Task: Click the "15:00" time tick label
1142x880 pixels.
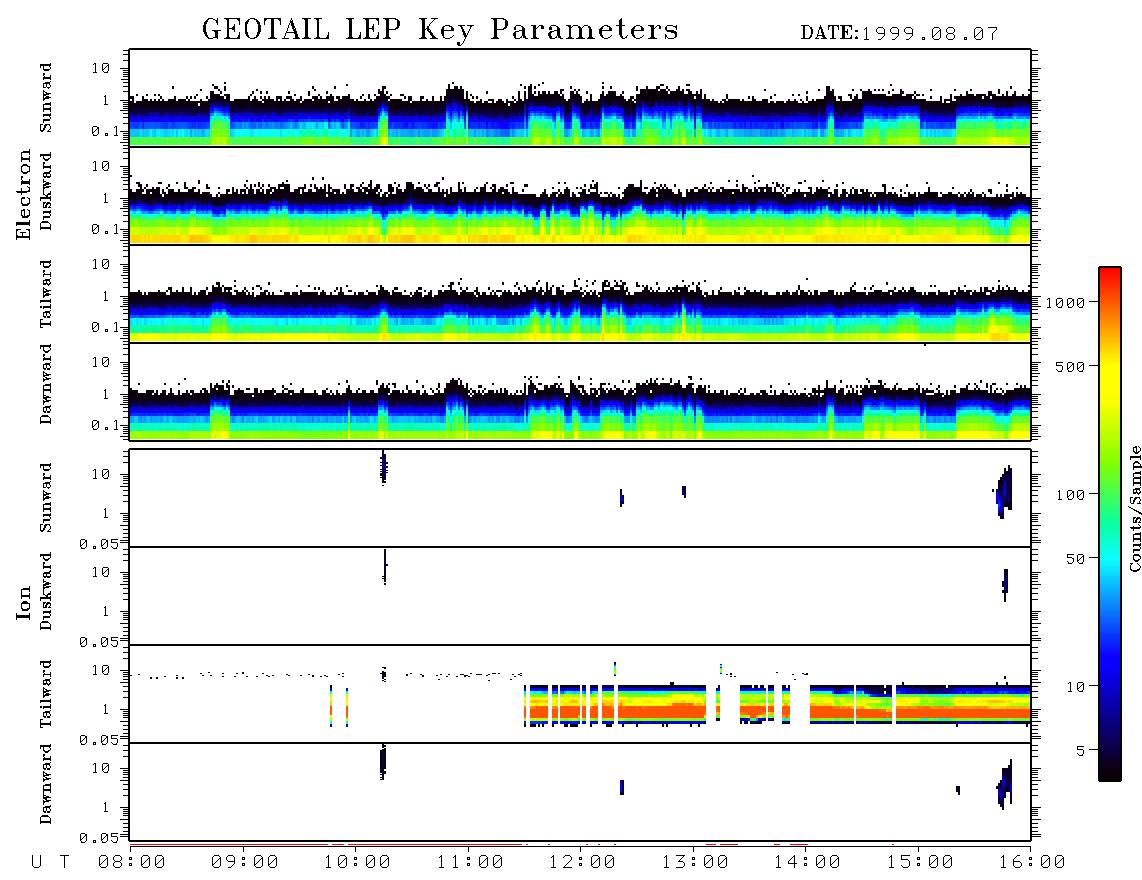Action: (x=921, y=863)
